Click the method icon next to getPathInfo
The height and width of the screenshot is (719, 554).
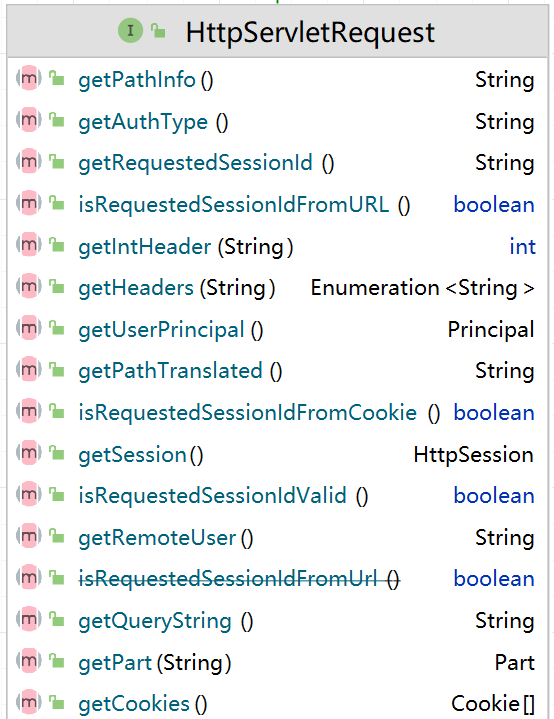click(x=28, y=78)
